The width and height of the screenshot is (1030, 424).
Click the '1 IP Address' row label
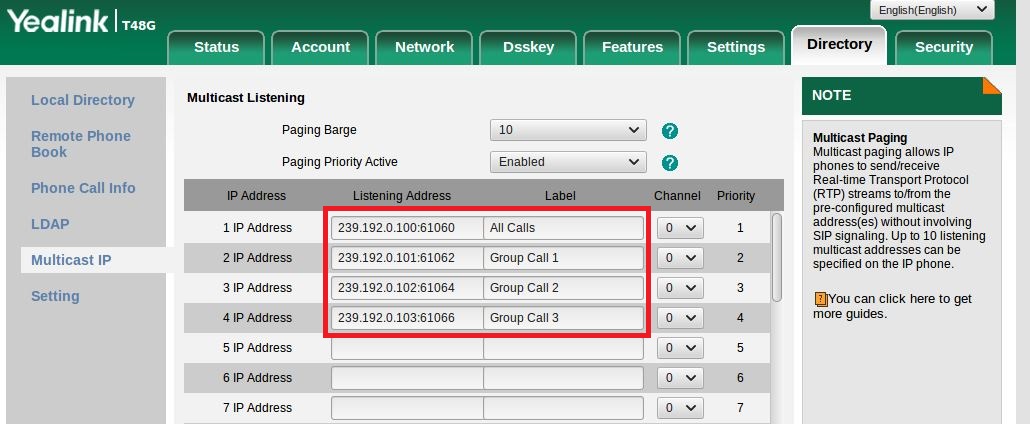[x=257, y=228]
